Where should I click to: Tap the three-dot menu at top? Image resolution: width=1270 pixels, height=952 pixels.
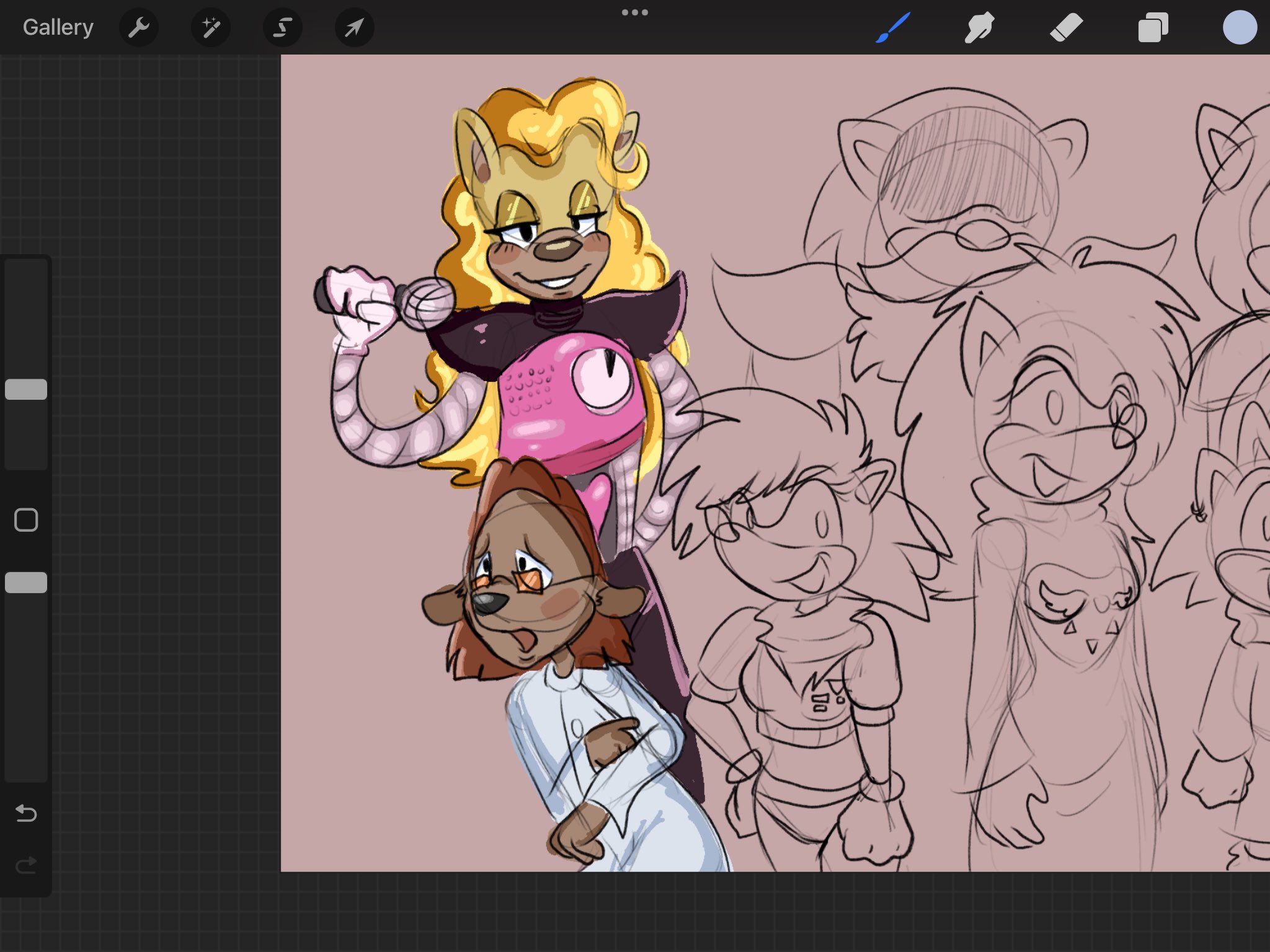(634, 12)
